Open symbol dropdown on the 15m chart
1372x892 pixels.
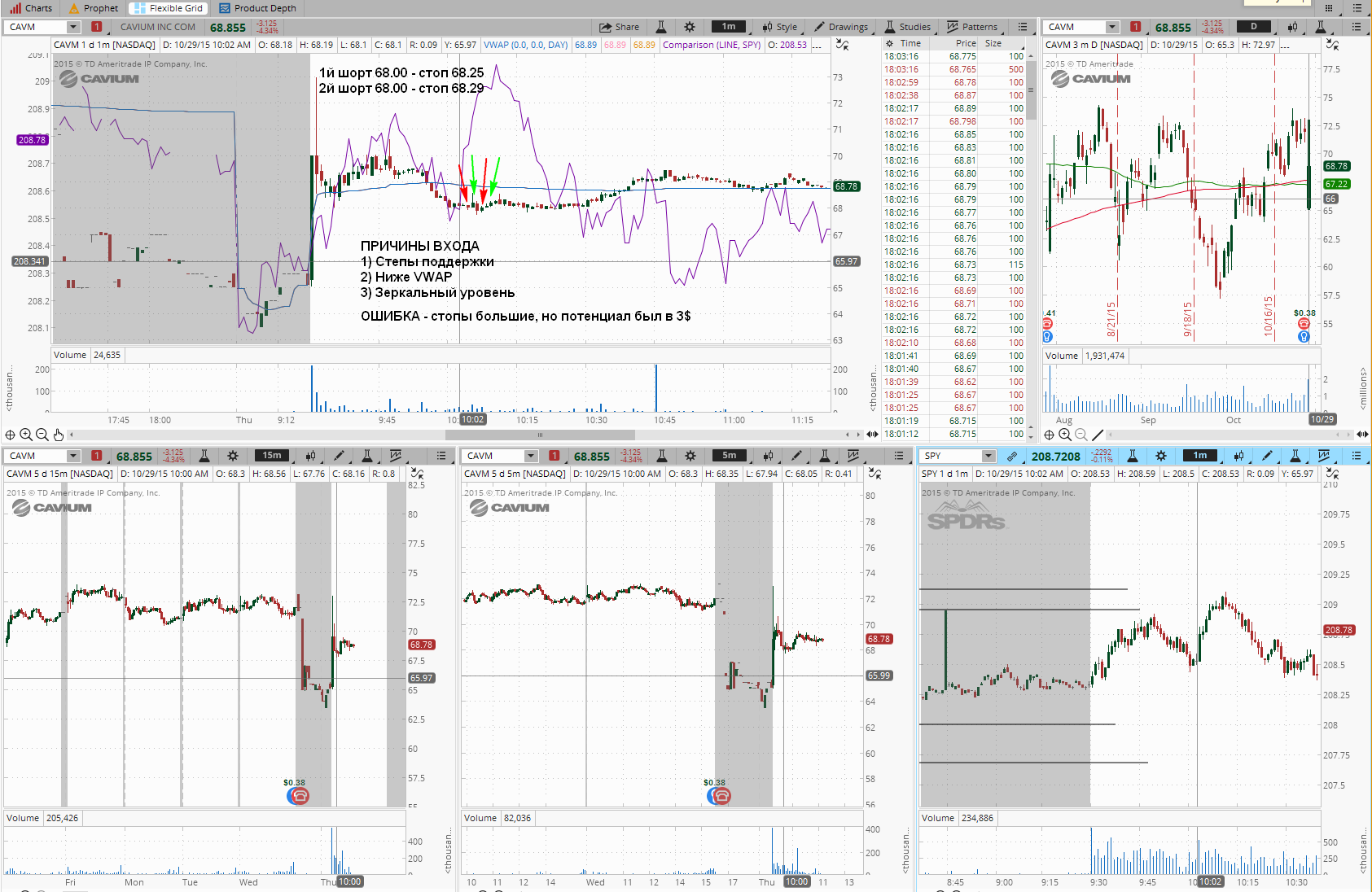tap(73, 456)
